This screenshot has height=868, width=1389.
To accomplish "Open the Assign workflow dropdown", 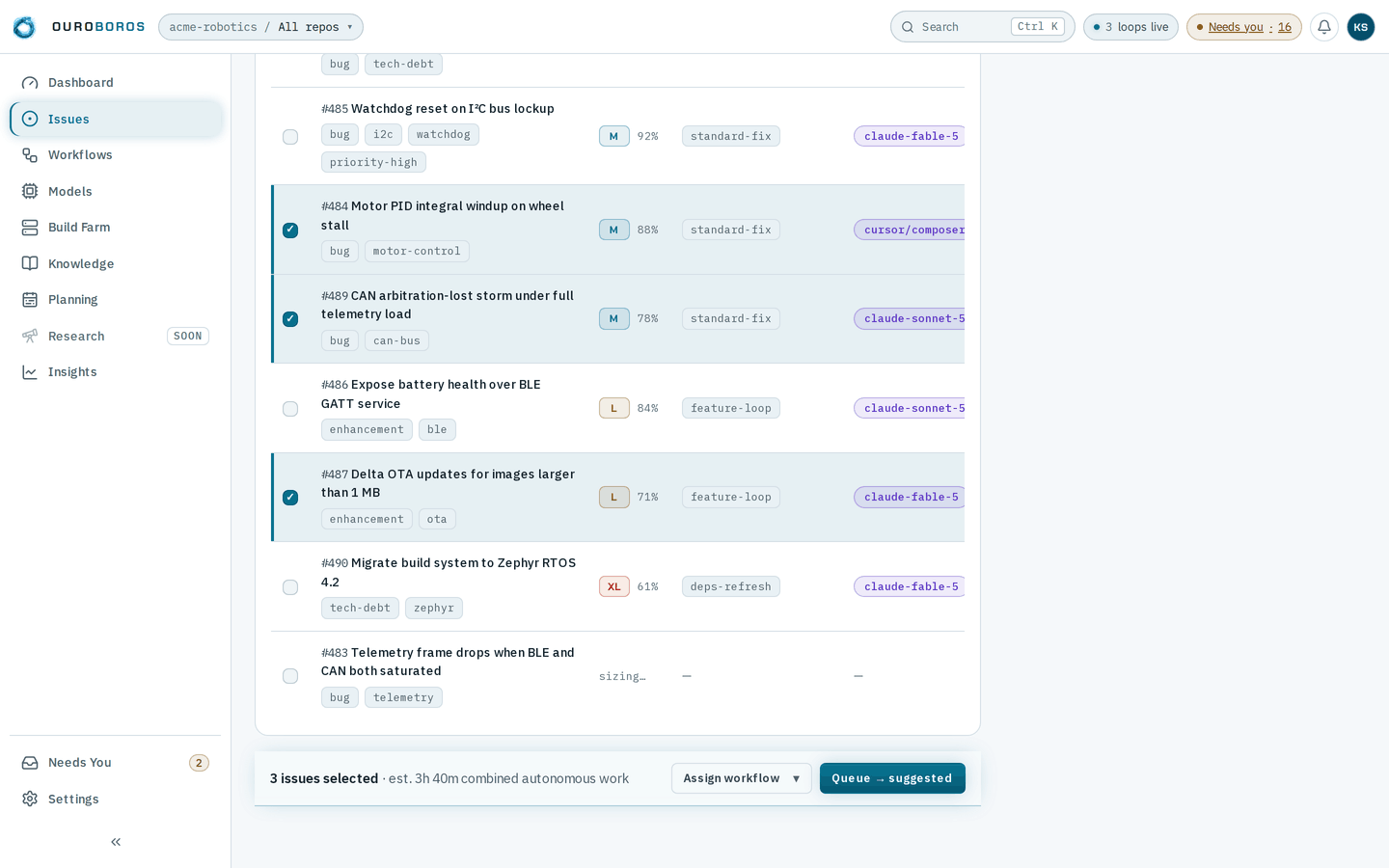I will pyautogui.click(x=742, y=778).
